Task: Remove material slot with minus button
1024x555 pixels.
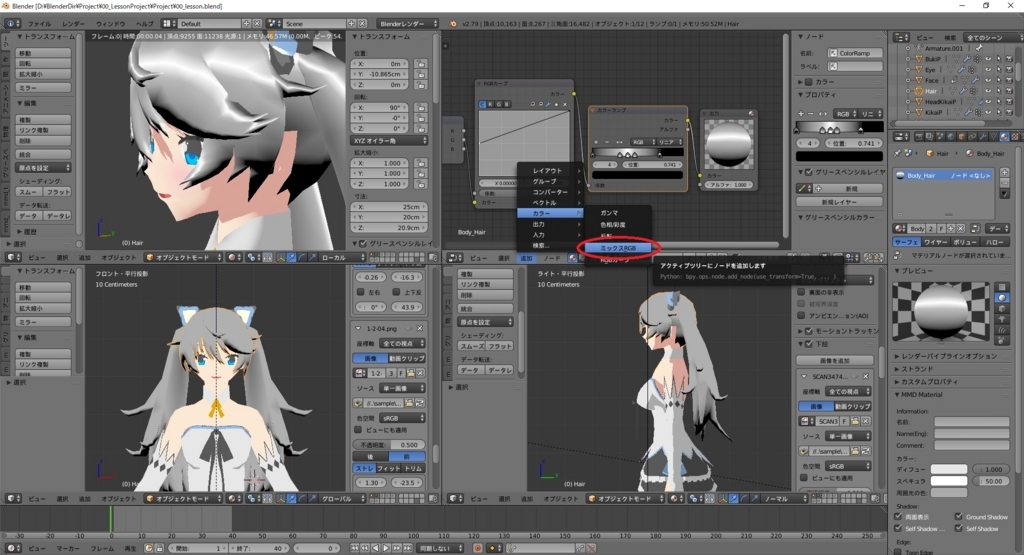Action: [1004, 183]
